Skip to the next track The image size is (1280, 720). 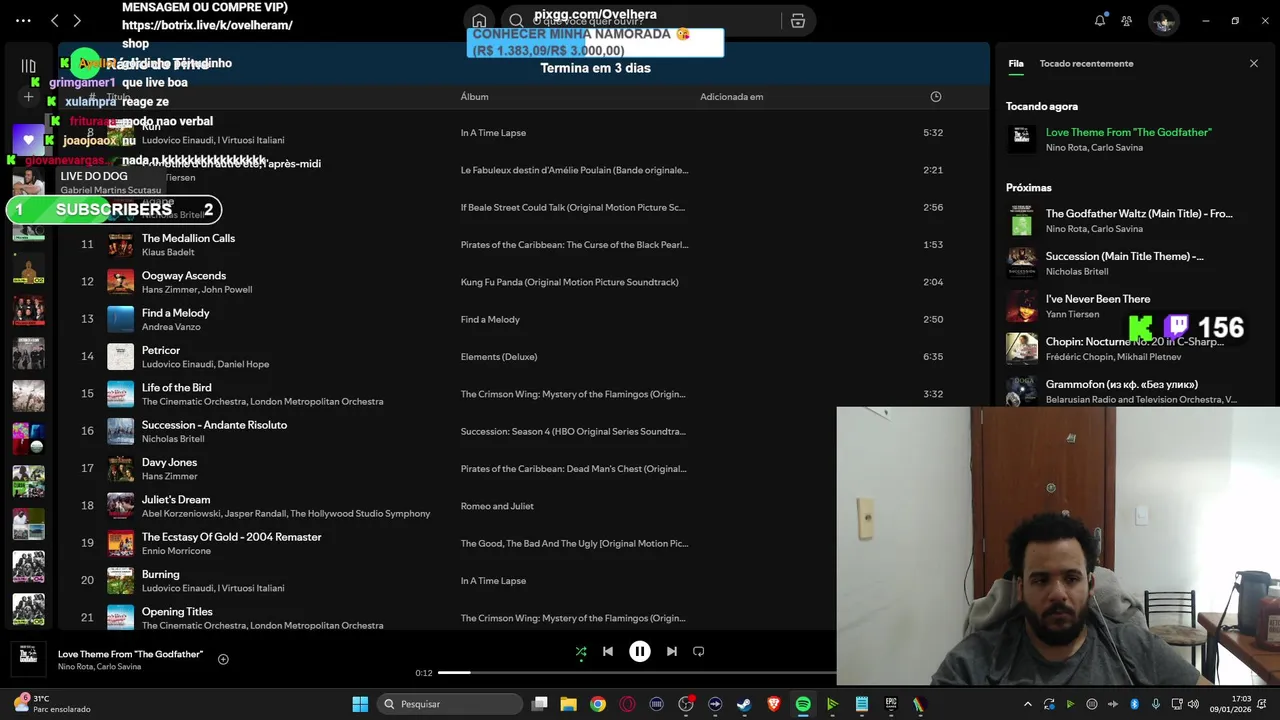[x=672, y=651]
